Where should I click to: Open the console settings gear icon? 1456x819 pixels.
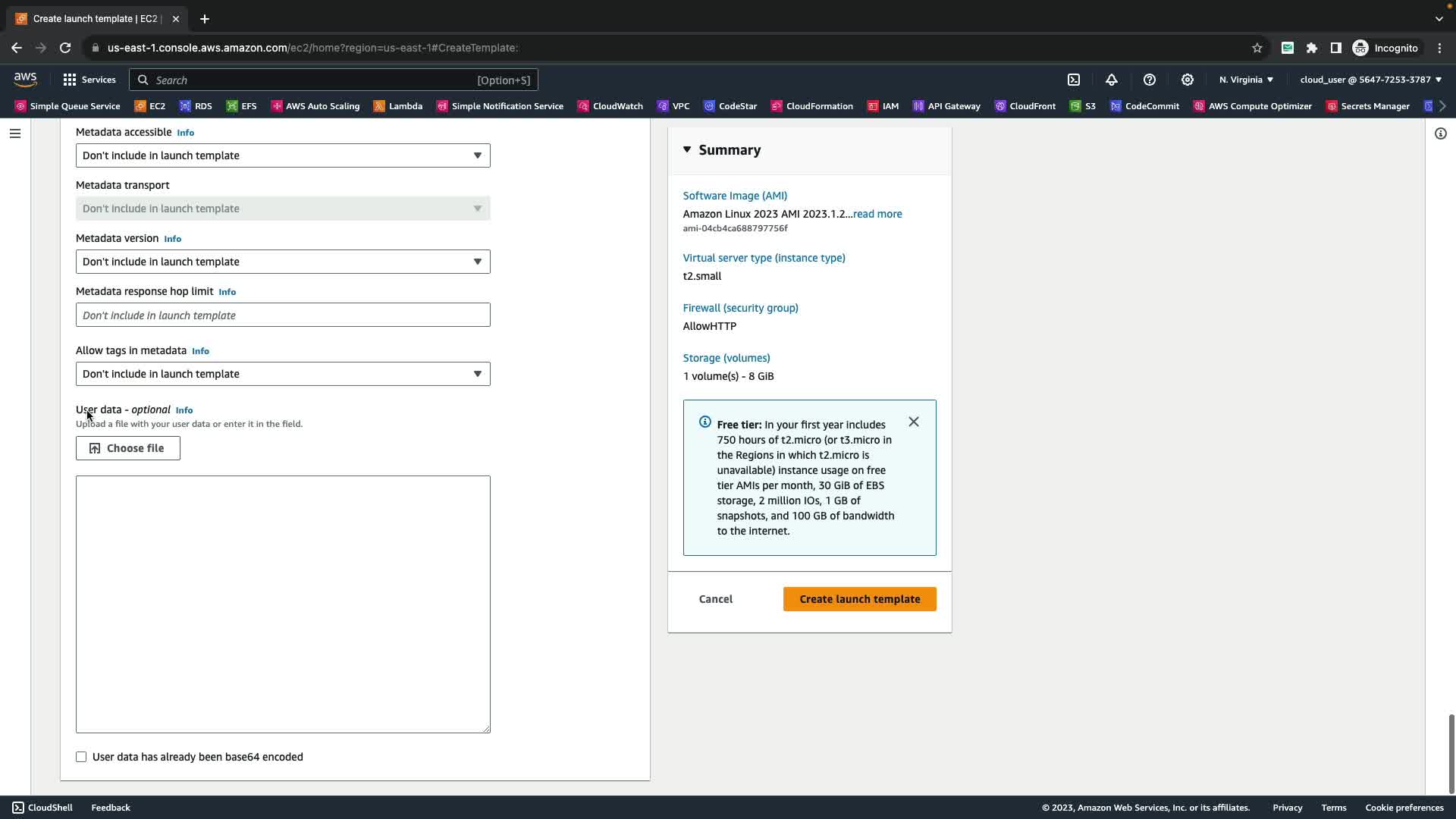tap(1188, 80)
